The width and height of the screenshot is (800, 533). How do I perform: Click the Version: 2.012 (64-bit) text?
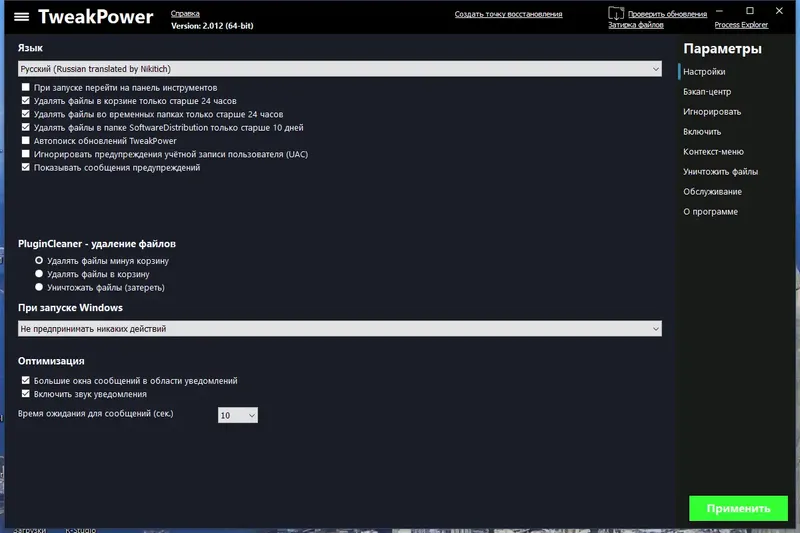coord(212,26)
